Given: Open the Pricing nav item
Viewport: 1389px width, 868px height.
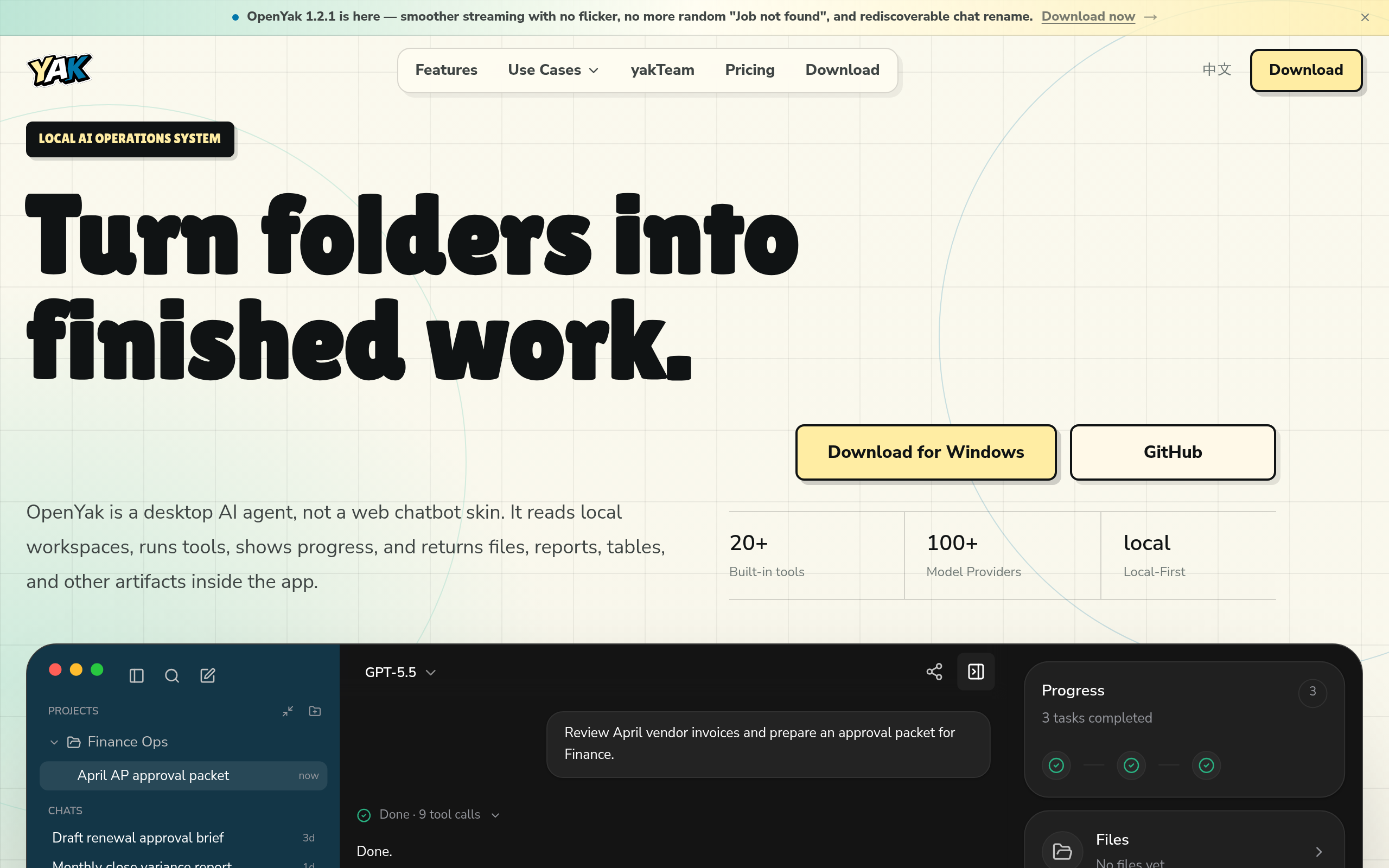Looking at the screenshot, I should [750, 70].
